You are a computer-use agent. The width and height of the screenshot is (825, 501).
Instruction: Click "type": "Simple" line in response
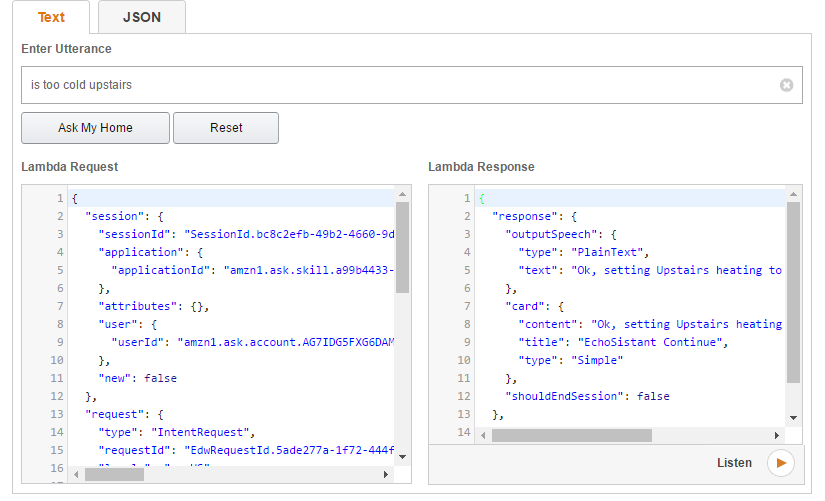click(x=570, y=360)
